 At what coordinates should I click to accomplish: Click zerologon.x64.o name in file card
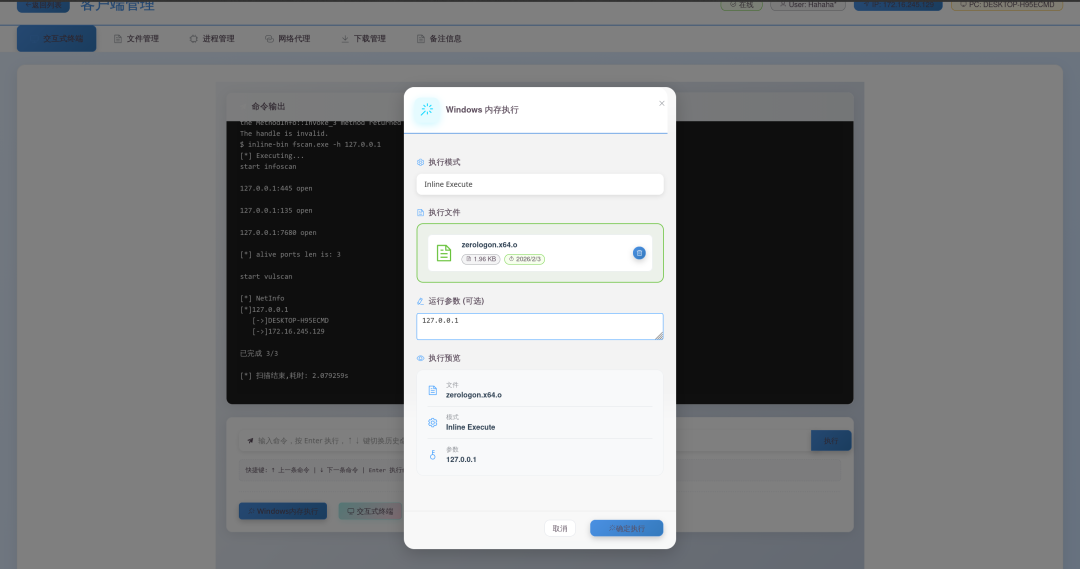click(x=489, y=245)
